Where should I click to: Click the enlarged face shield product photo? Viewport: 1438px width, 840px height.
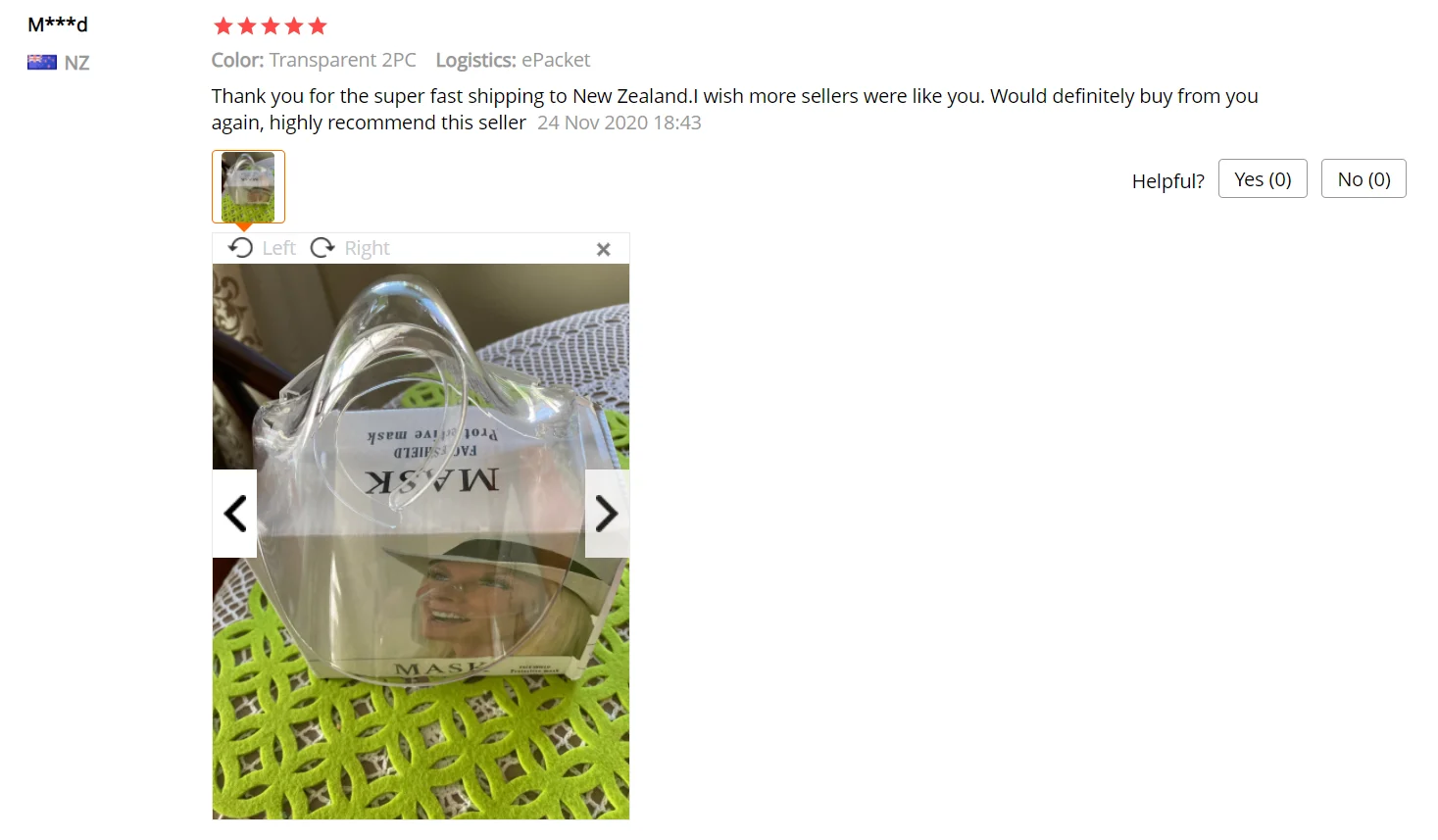[421, 541]
